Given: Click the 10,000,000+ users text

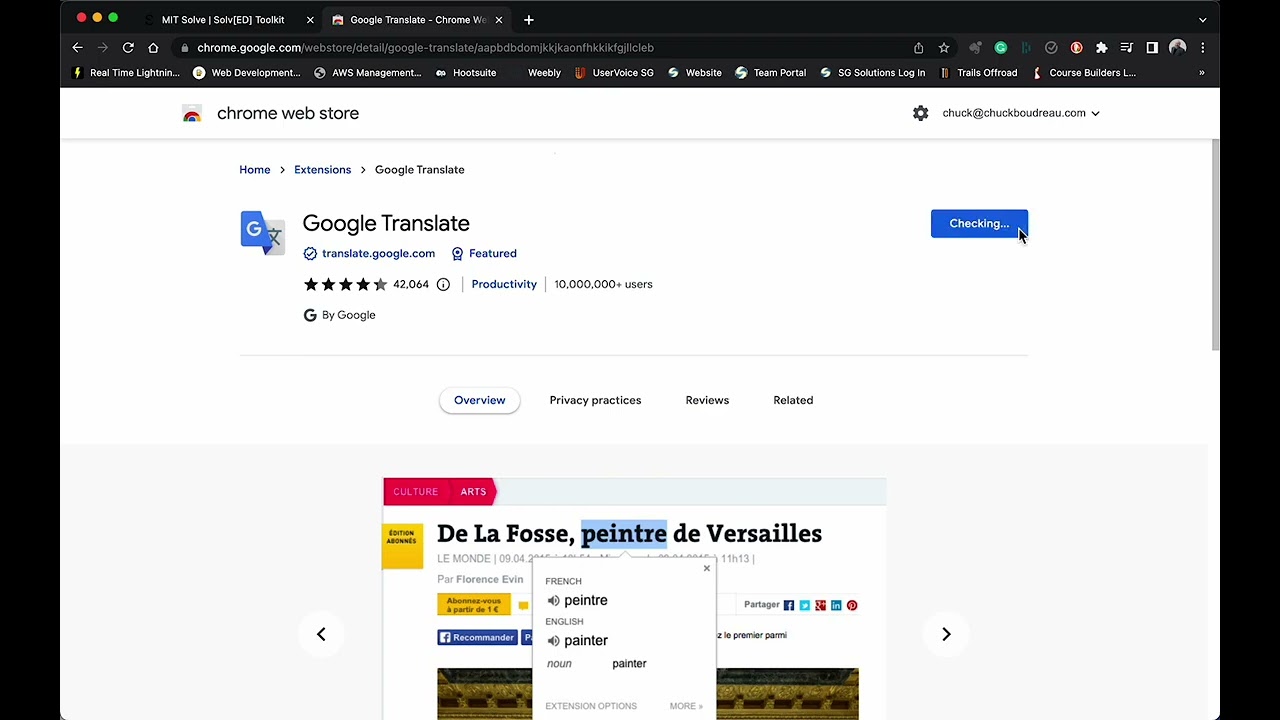Looking at the screenshot, I should [603, 284].
